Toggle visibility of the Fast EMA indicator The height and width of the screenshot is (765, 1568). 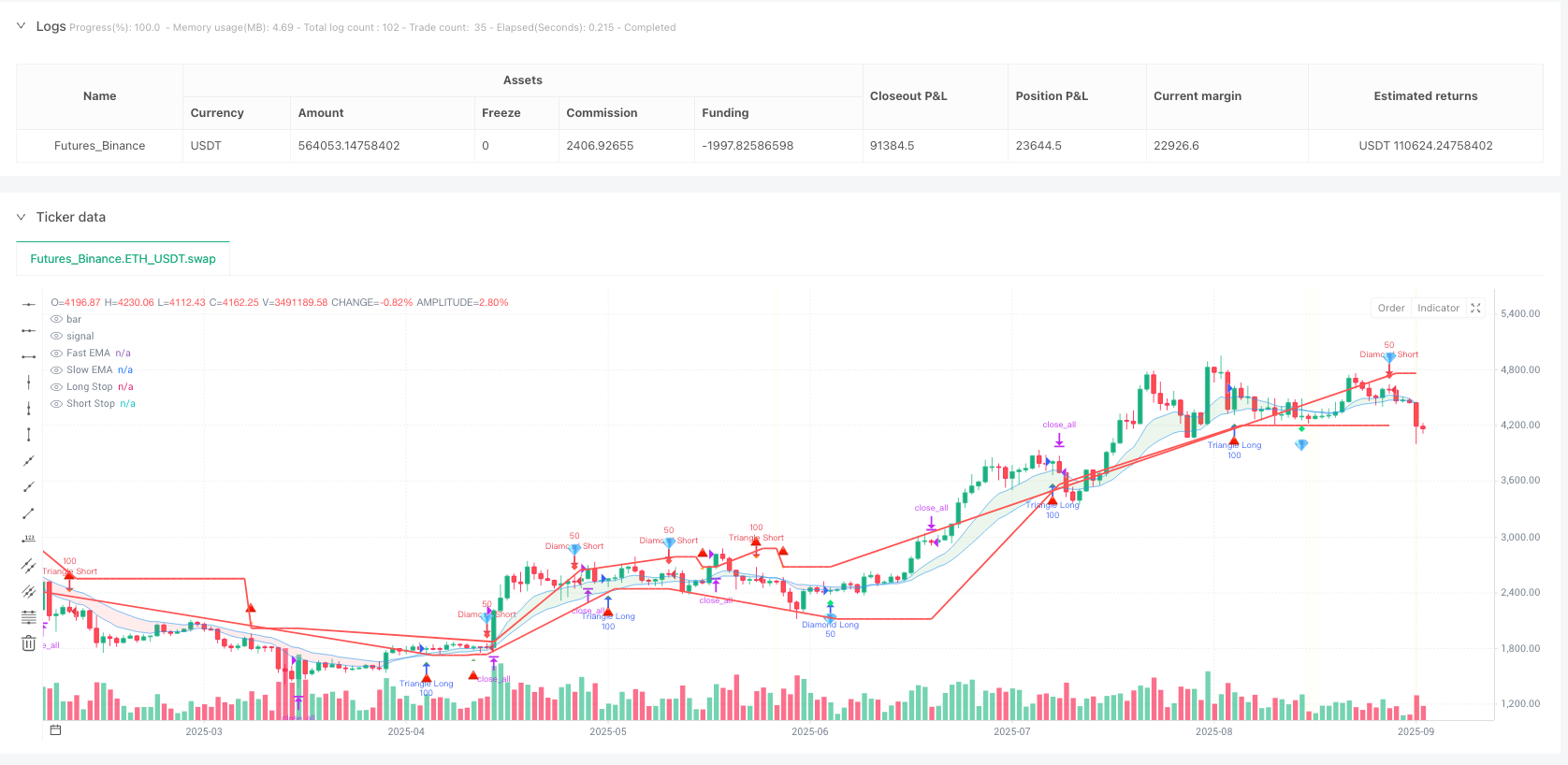(56, 354)
